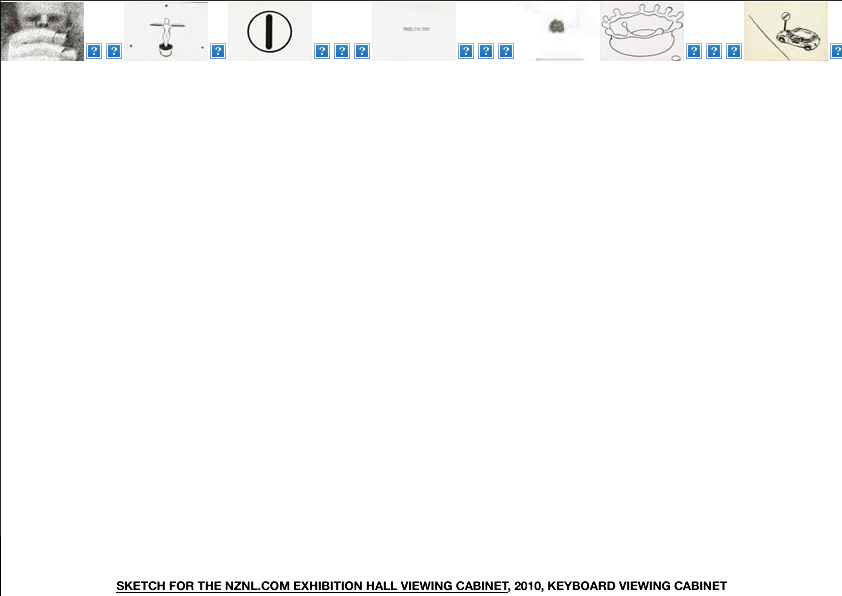Open the figure standing in pot thumbnail

pyautogui.click(x=166, y=31)
